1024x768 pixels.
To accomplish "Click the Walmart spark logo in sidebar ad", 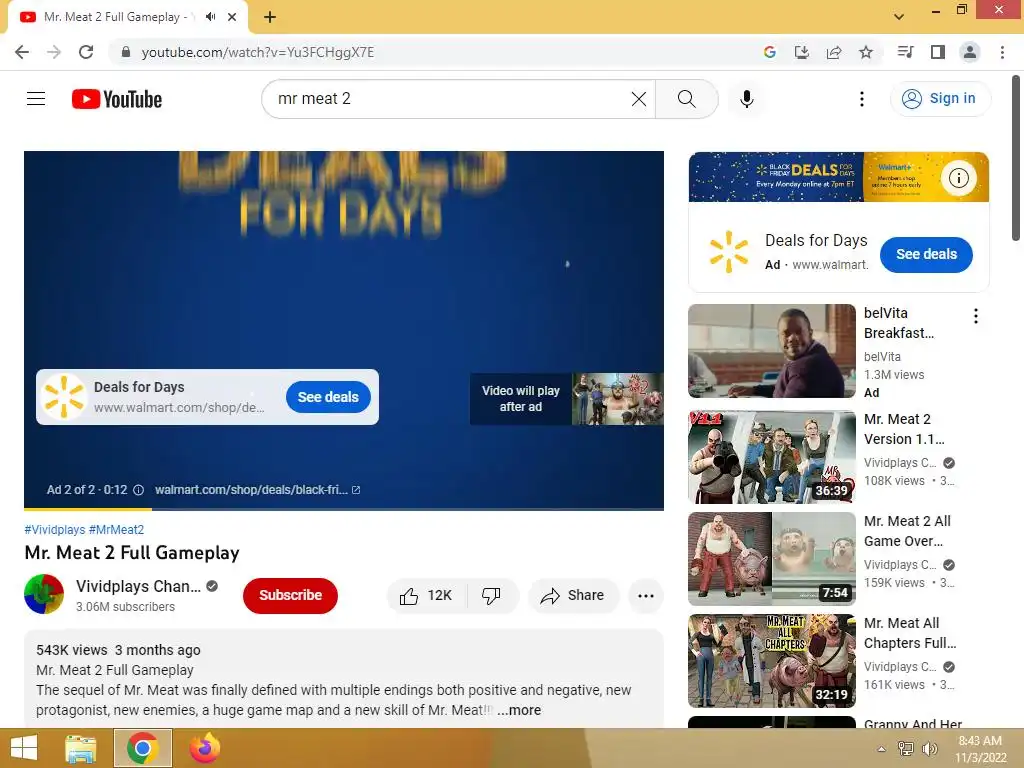I will [x=729, y=251].
